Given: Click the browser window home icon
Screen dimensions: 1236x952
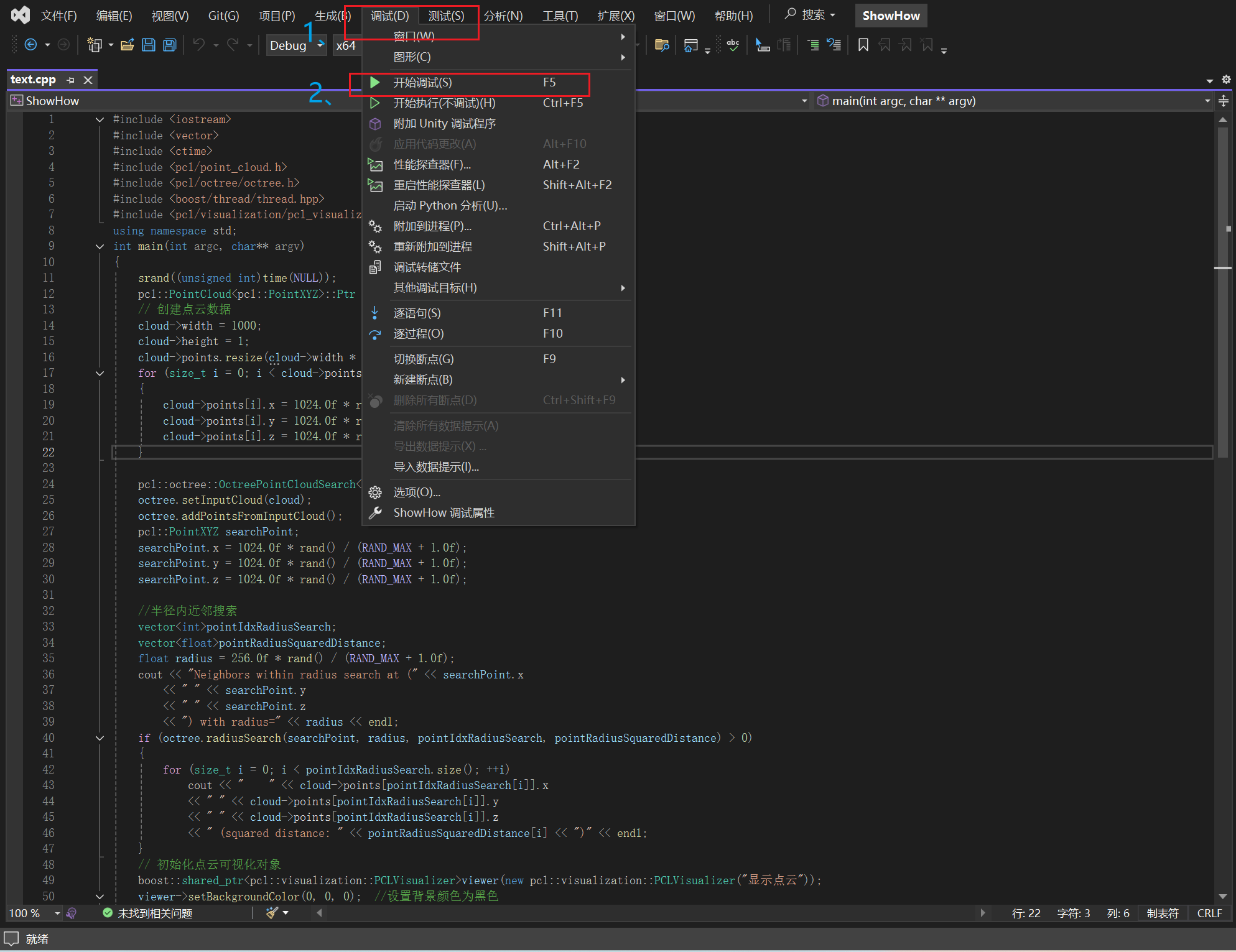Looking at the screenshot, I should coord(691,45).
